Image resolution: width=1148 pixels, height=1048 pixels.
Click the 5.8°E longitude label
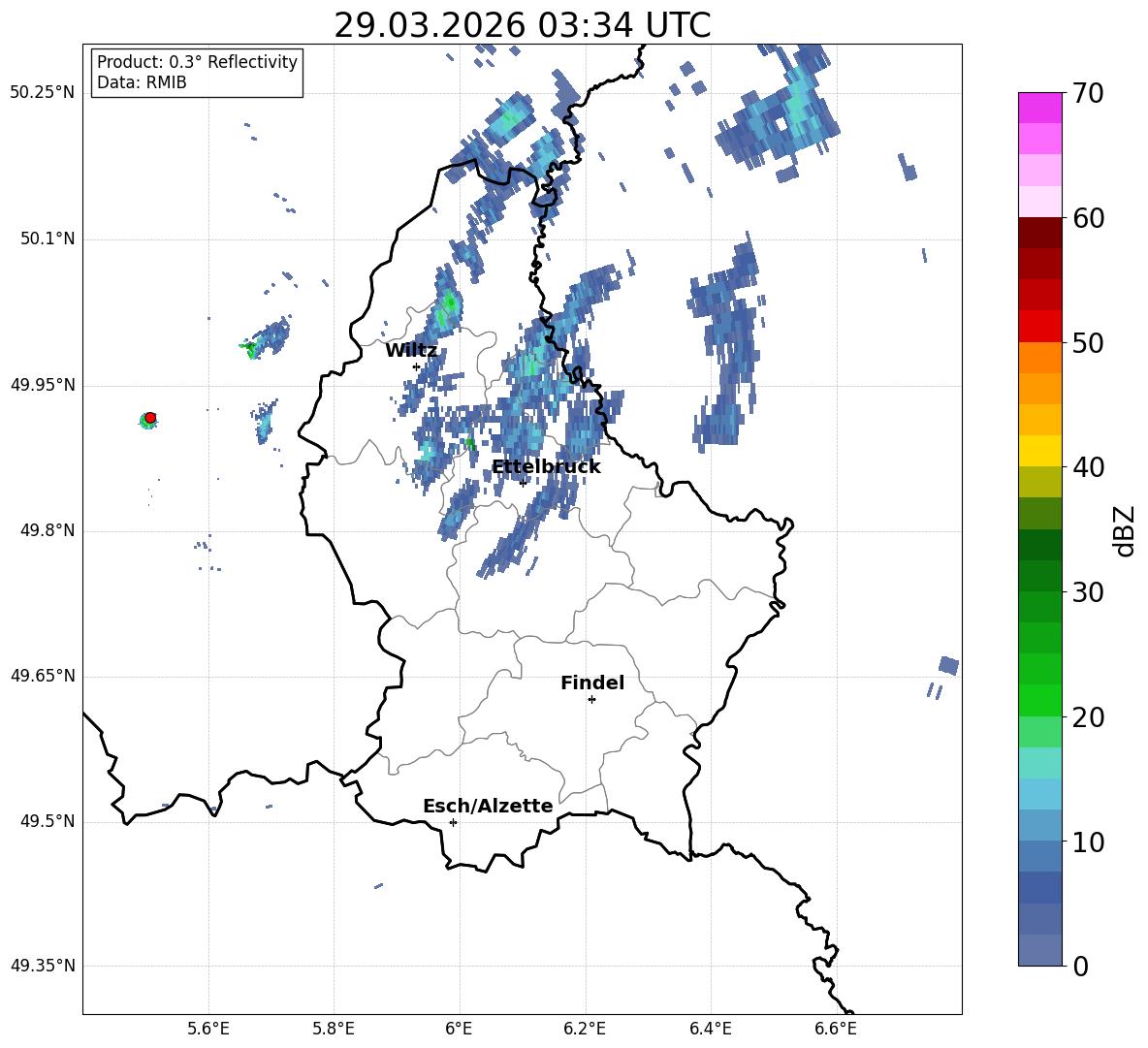334,1029
